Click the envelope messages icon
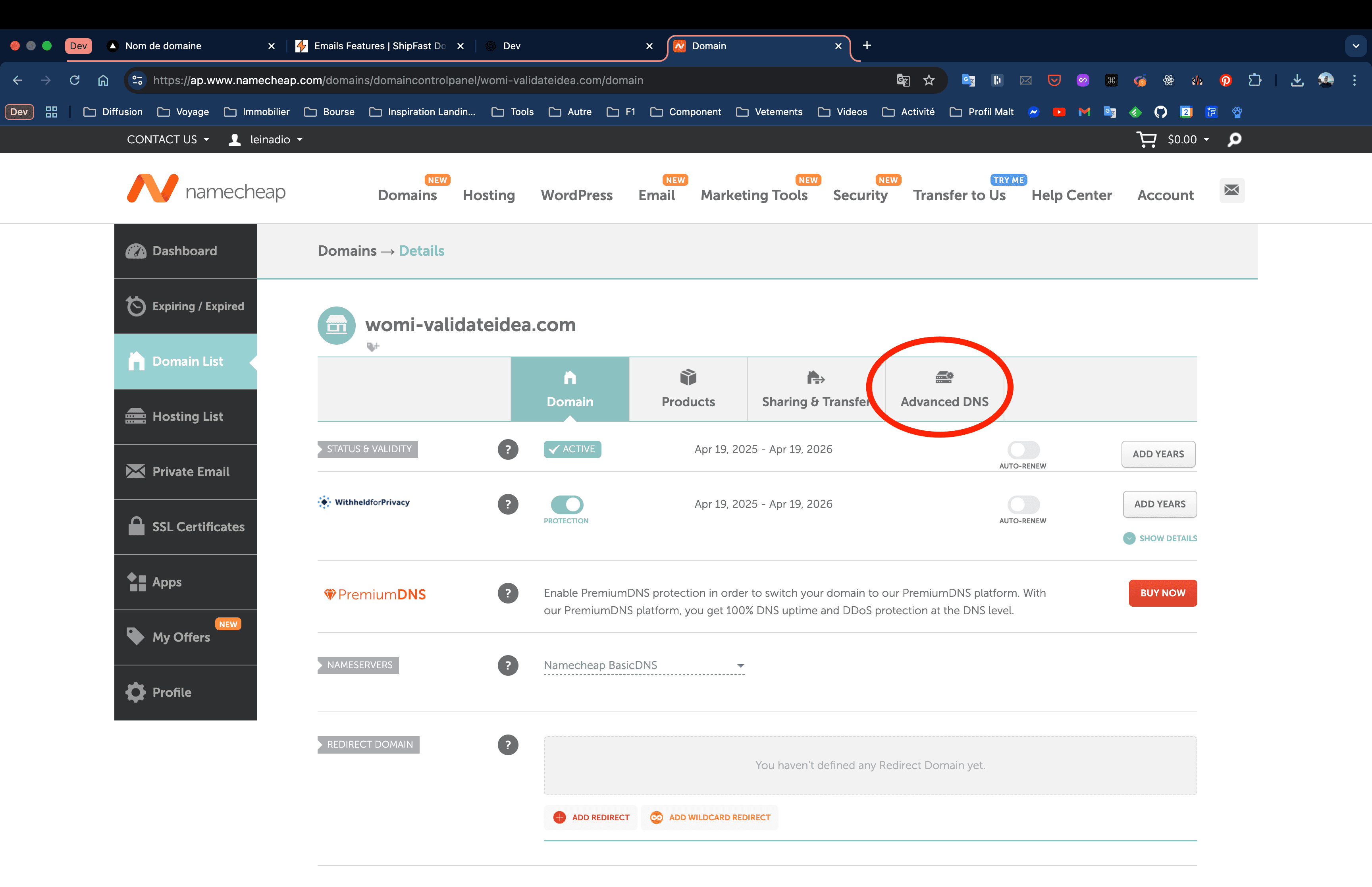 [x=1231, y=190]
